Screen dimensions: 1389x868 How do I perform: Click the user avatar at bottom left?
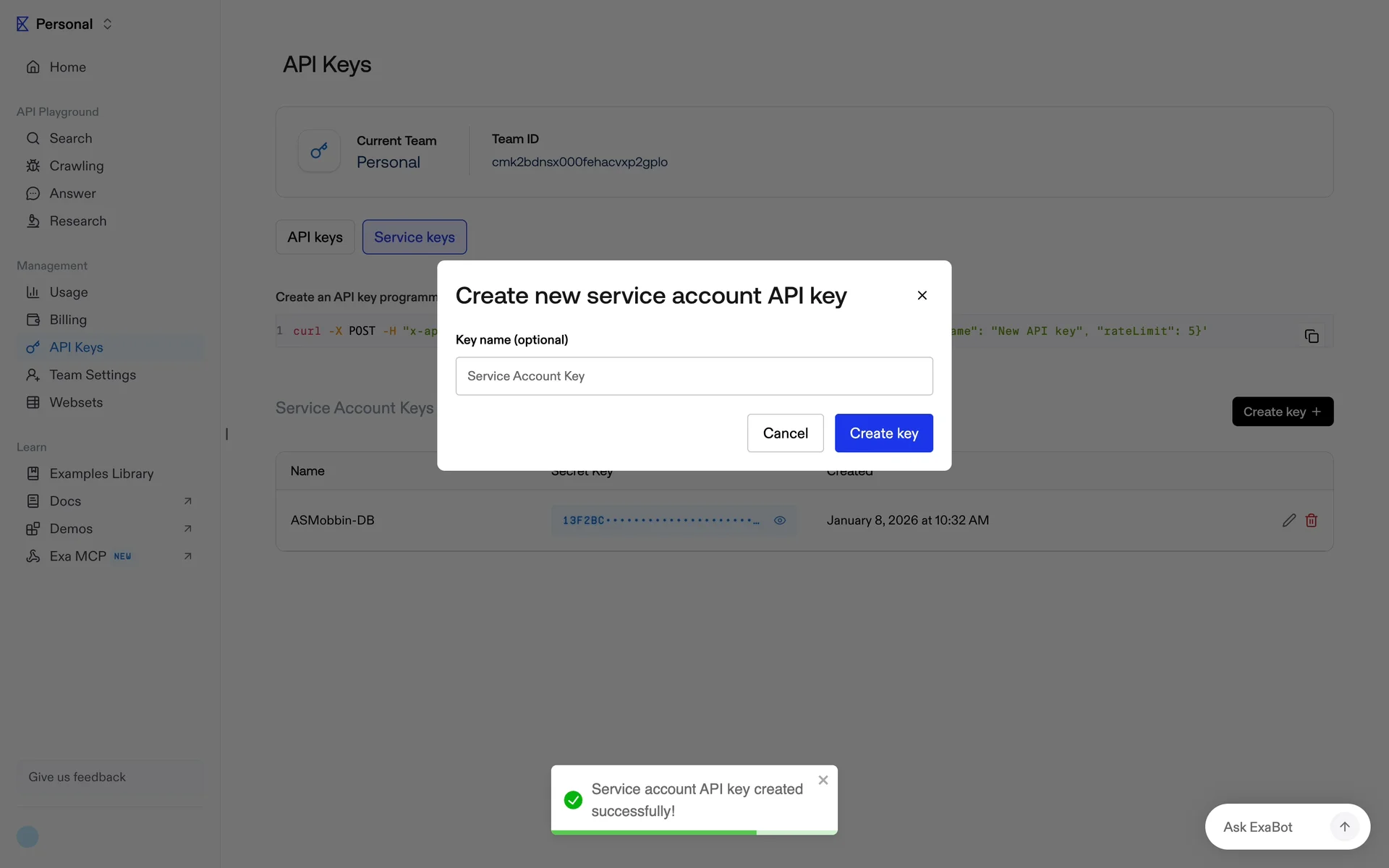(x=27, y=837)
